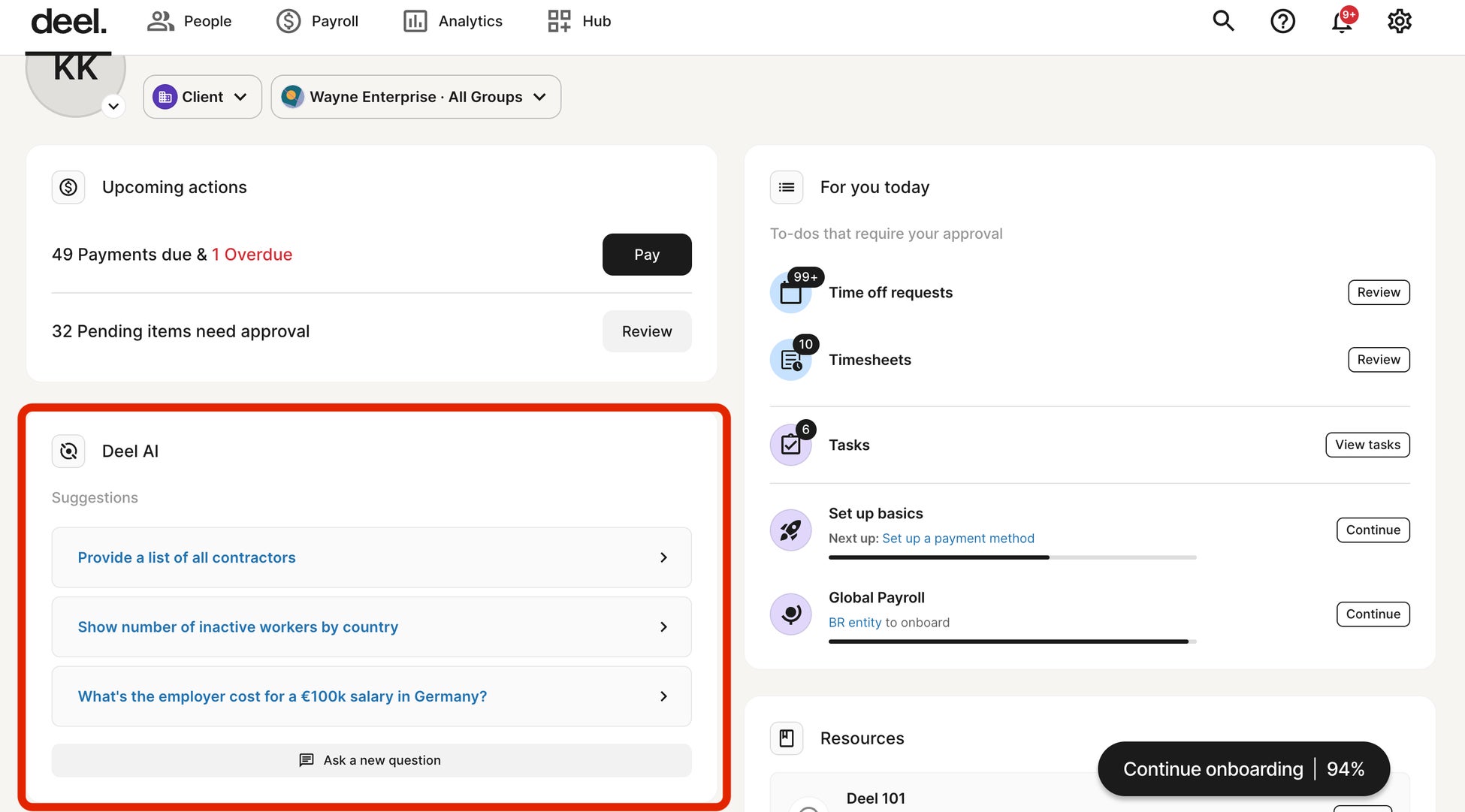1465x812 pixels.
Task: Open the notifications bell icon
Action: click(x=1342, y=21)
